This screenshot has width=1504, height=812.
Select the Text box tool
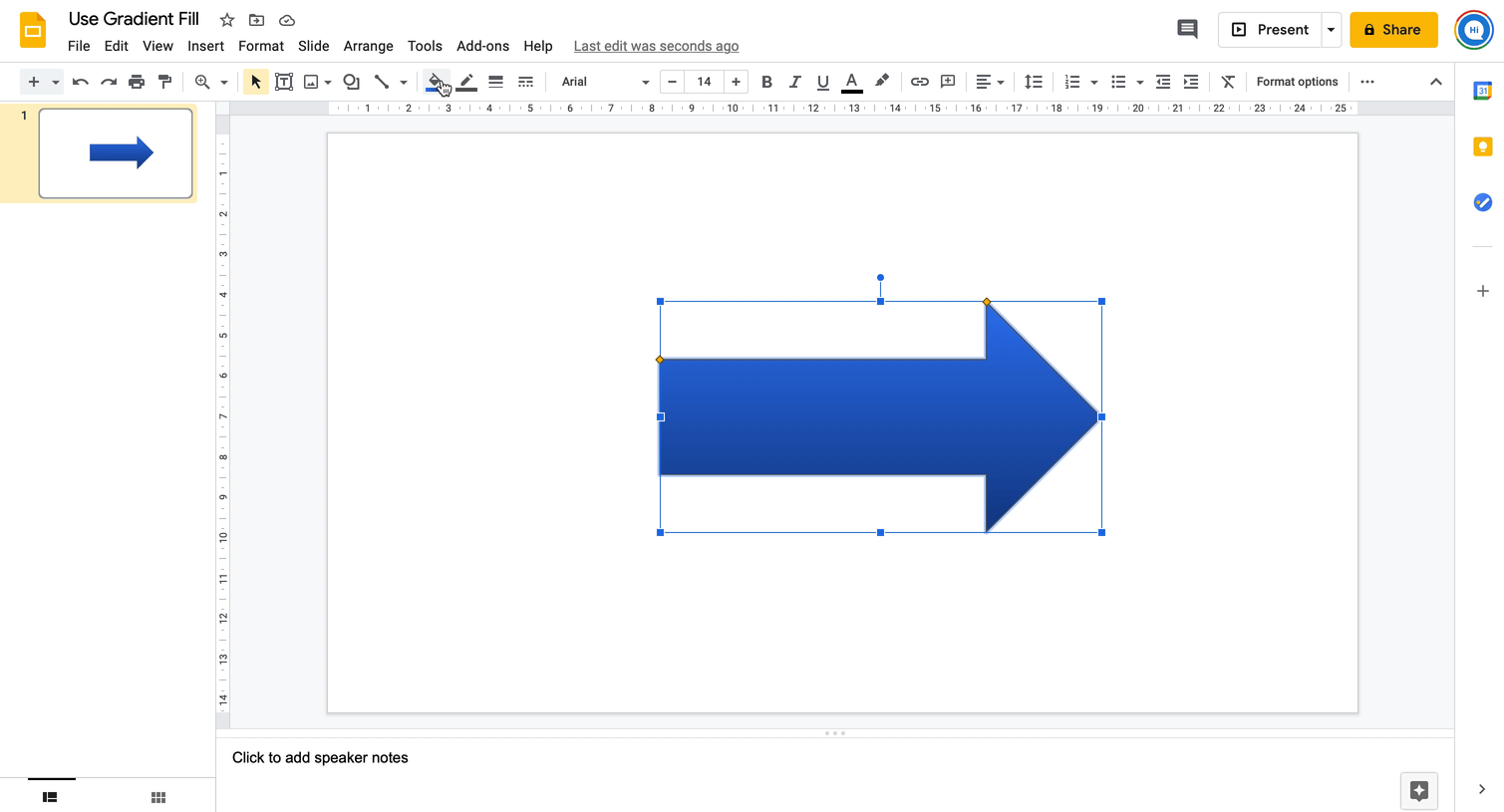284,82
